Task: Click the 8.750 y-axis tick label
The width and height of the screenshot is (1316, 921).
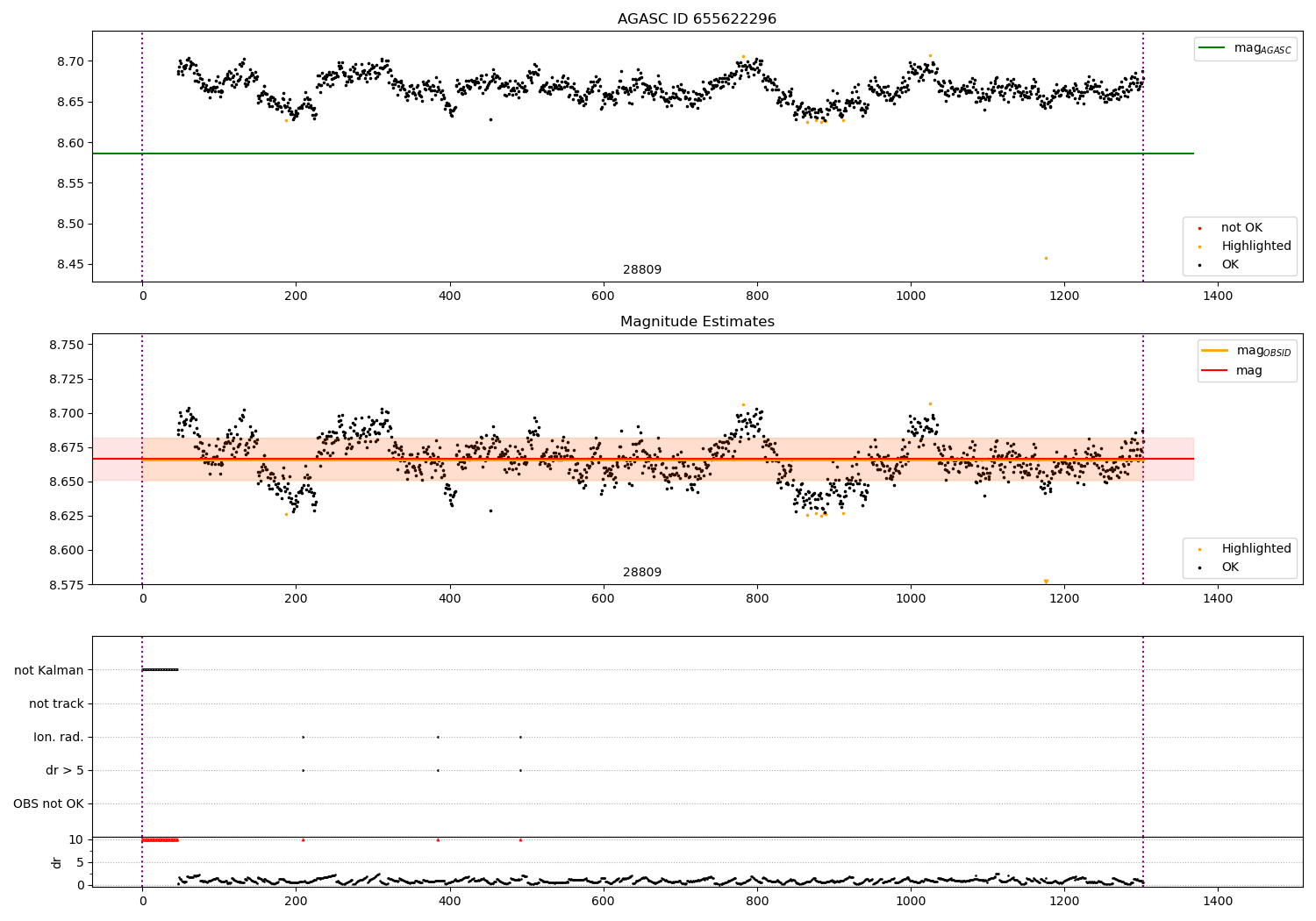Action: pyautogui.click(x=67, y=345)
